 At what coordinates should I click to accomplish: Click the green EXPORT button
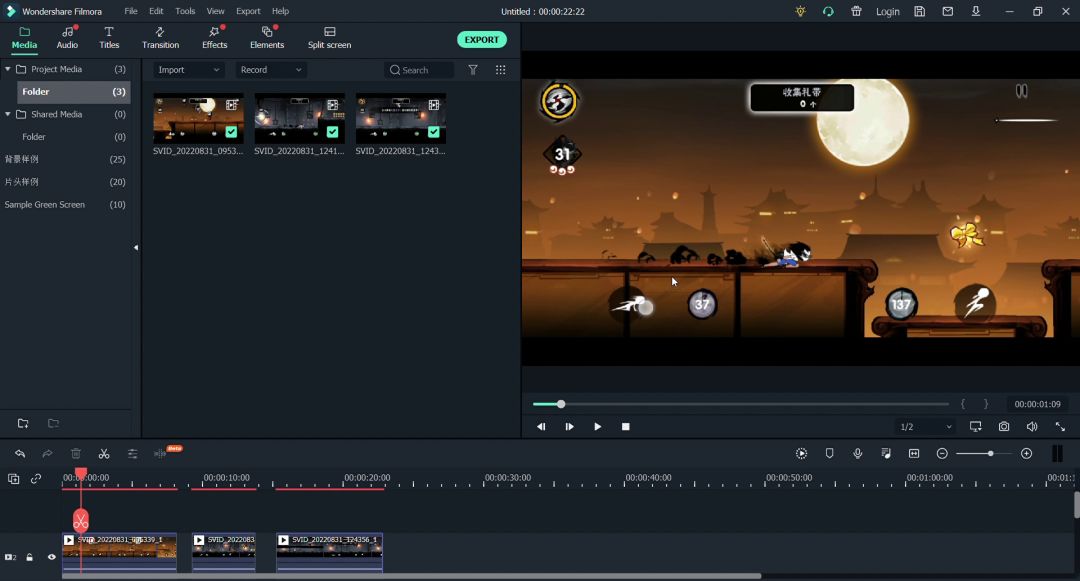[x=481, y=40]
